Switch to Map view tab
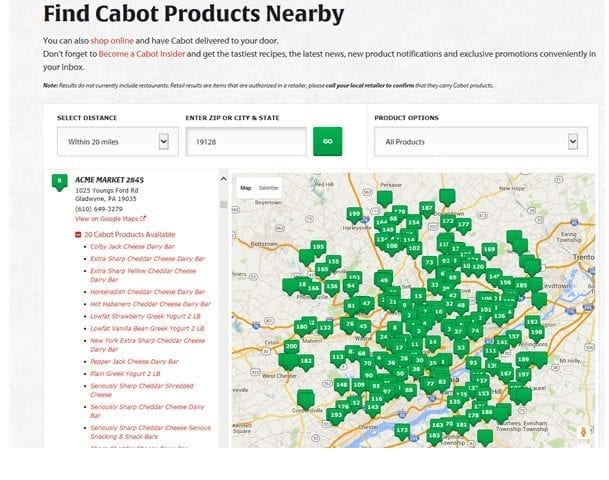The width and height of the screenshot is (609, 480). click(246, 188)
